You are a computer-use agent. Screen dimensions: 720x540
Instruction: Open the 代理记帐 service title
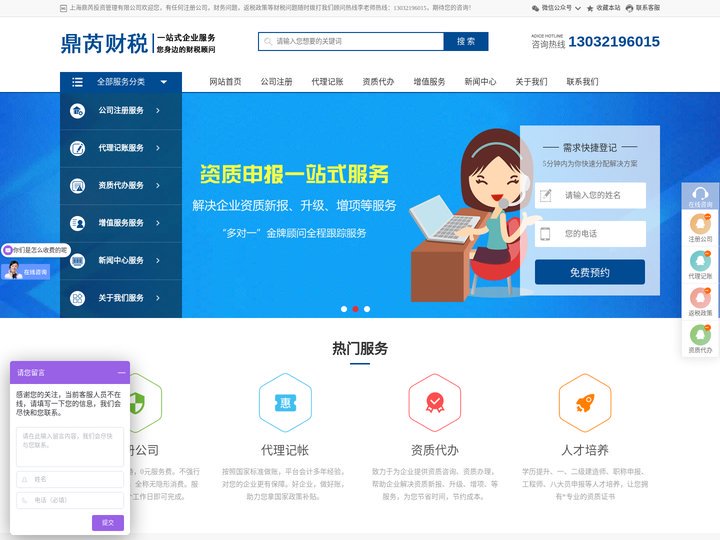[x=285, y=450]
